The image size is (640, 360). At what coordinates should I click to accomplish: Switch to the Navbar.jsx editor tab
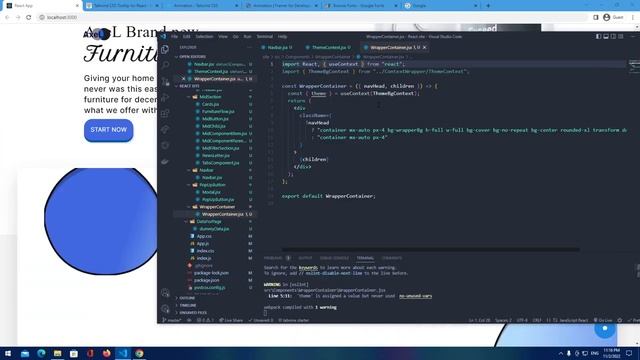[x=277, y=47]
